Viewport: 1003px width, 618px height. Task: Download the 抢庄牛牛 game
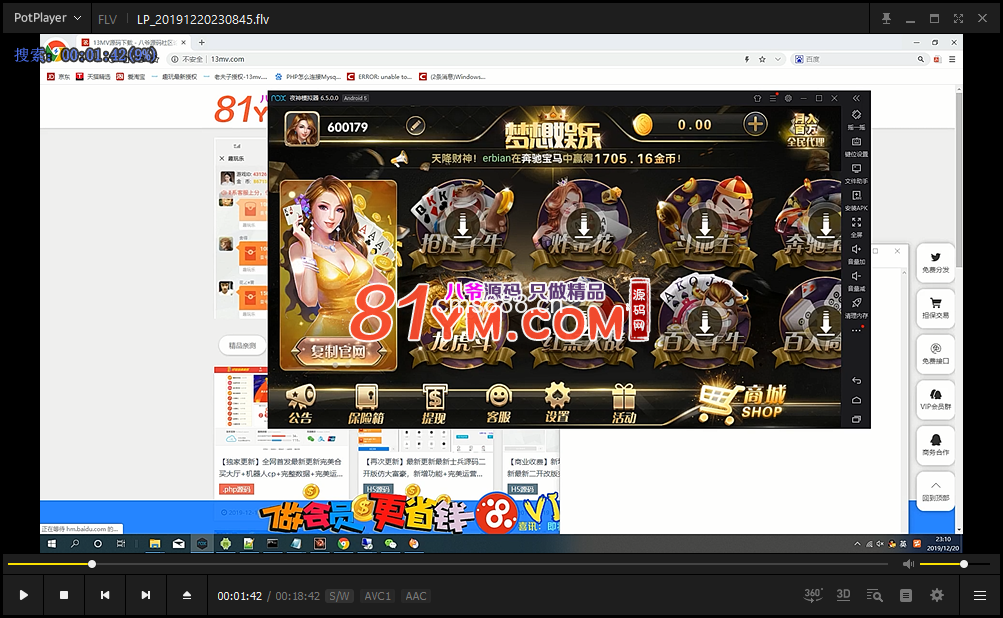(x=462, y=225)
